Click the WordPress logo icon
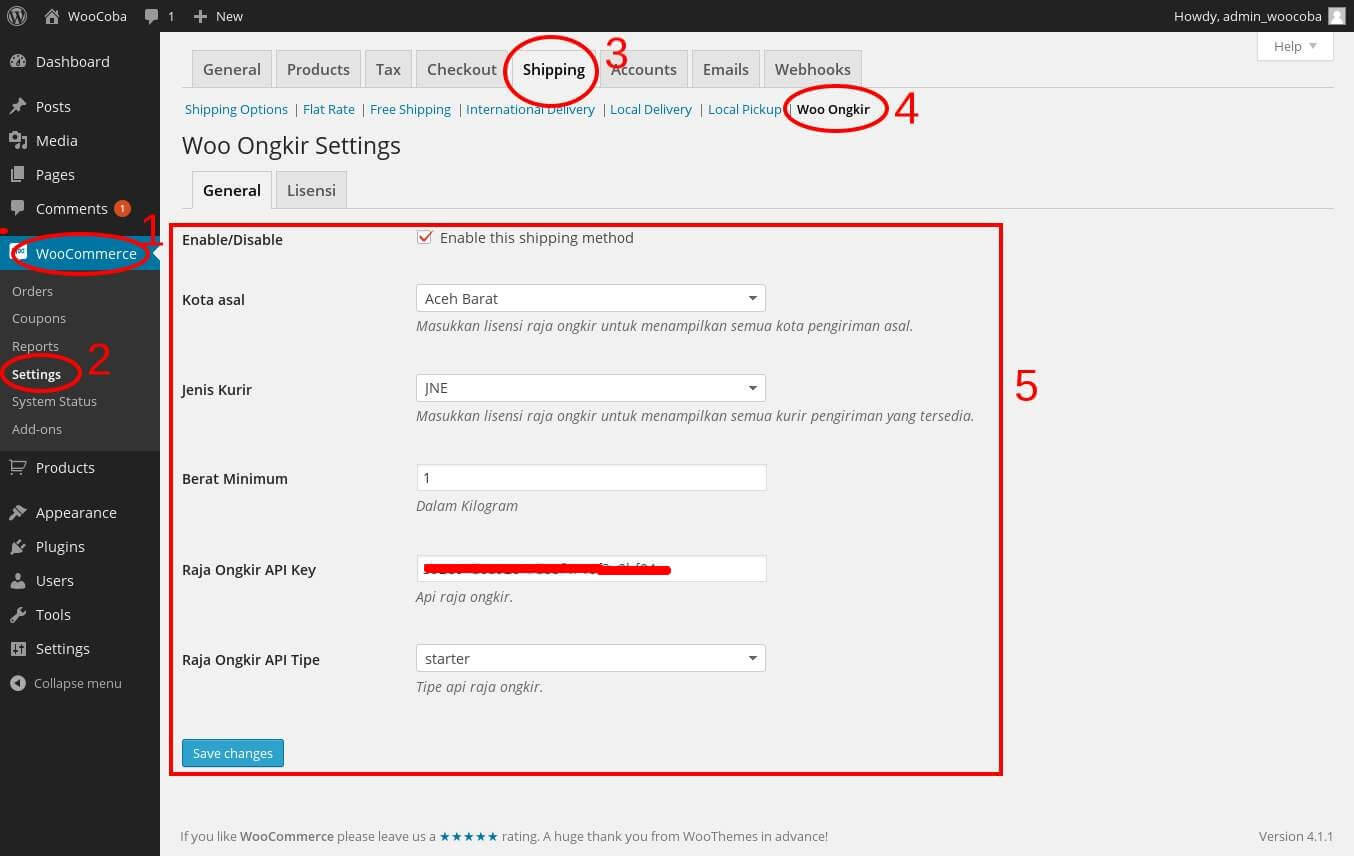The image size is (1354, 856). point(17,16)
